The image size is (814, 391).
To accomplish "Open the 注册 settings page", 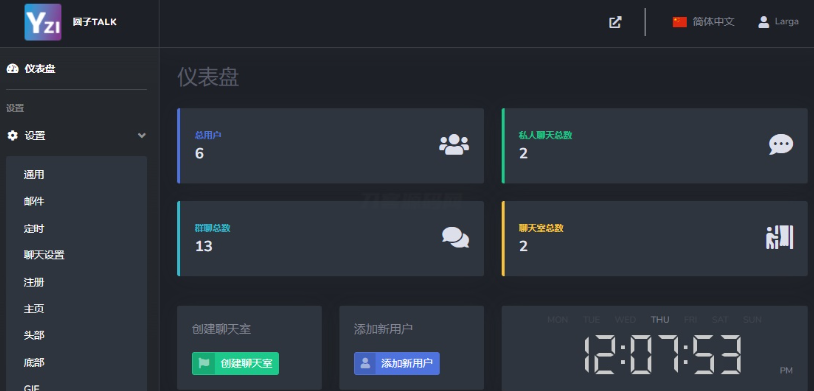I will click(34, 282).
